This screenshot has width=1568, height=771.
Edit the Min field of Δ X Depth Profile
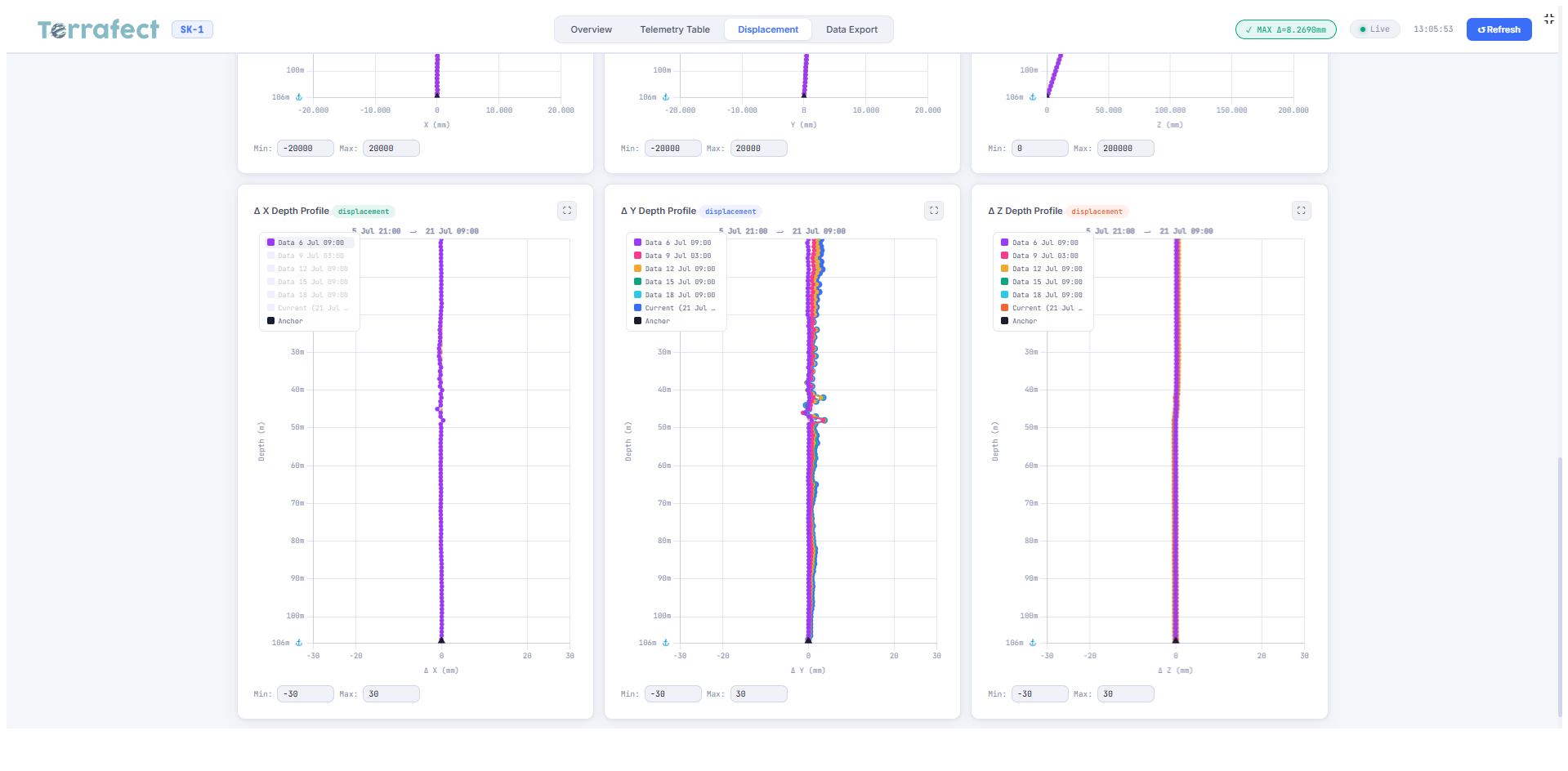306,694
